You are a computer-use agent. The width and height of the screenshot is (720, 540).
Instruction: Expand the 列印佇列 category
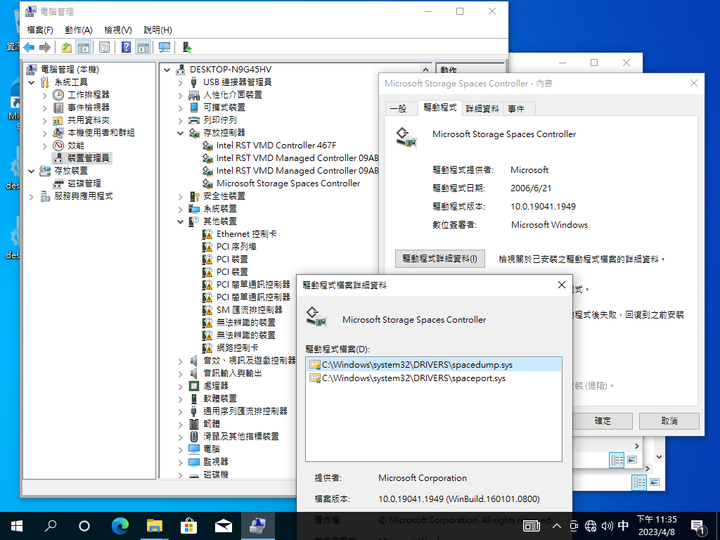click(180, 121)
